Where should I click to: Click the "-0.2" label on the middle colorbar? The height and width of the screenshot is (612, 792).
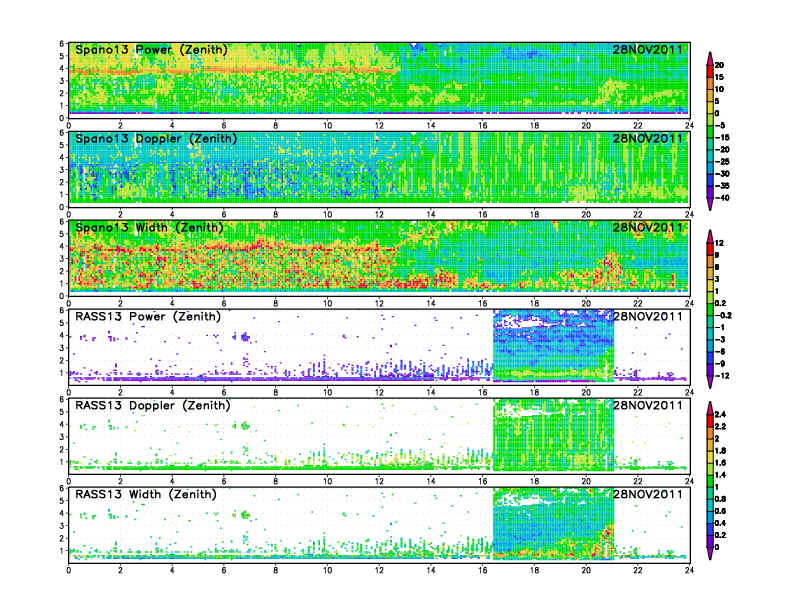coord(723,316)
